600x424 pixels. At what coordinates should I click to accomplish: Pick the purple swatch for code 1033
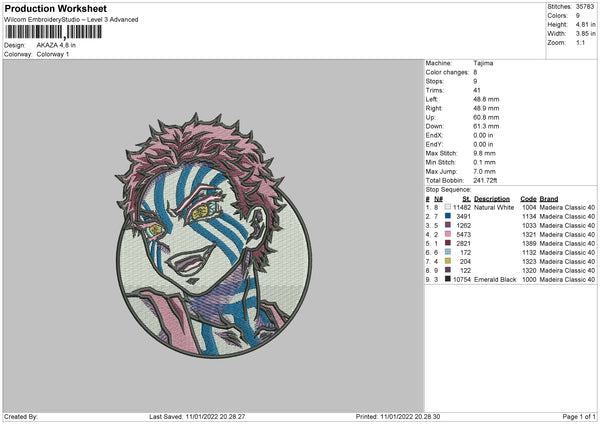click(x=448, y=225)
